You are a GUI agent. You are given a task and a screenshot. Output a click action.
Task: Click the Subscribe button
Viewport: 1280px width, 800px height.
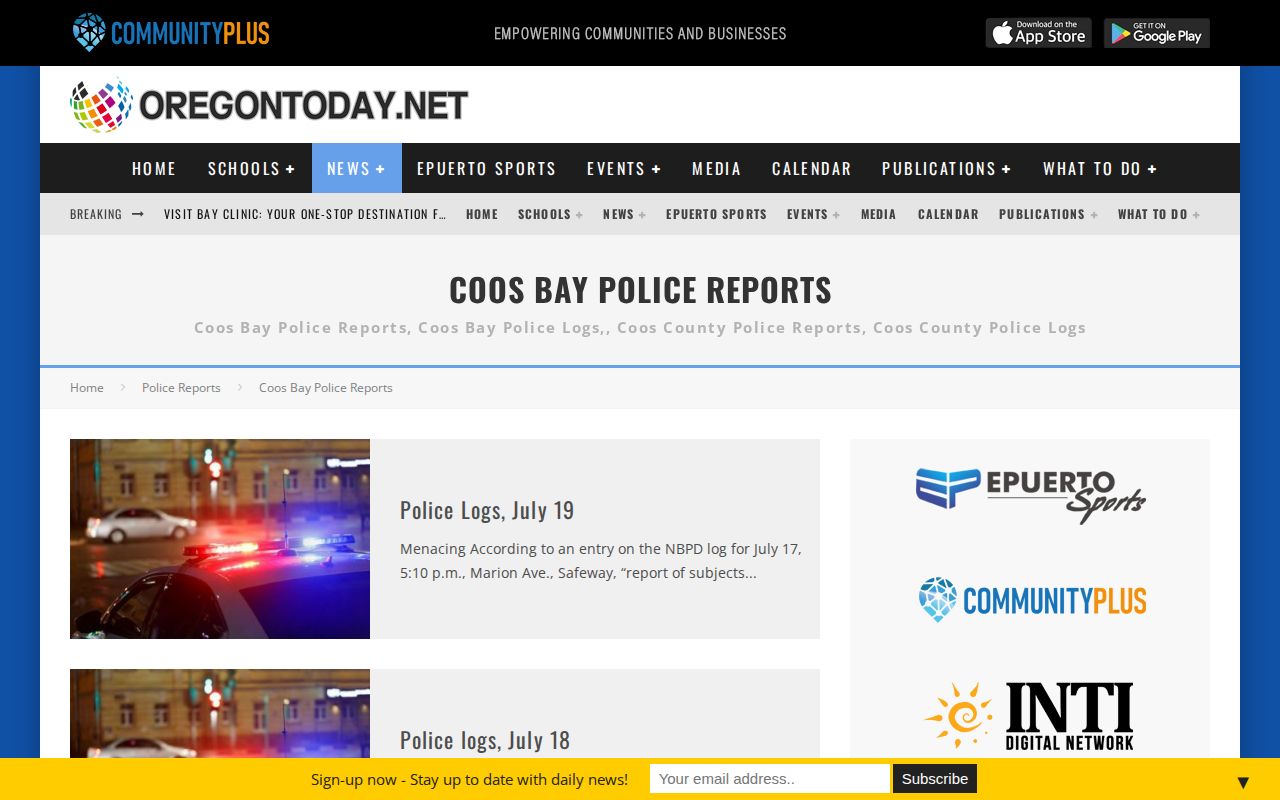click(935, 779)
